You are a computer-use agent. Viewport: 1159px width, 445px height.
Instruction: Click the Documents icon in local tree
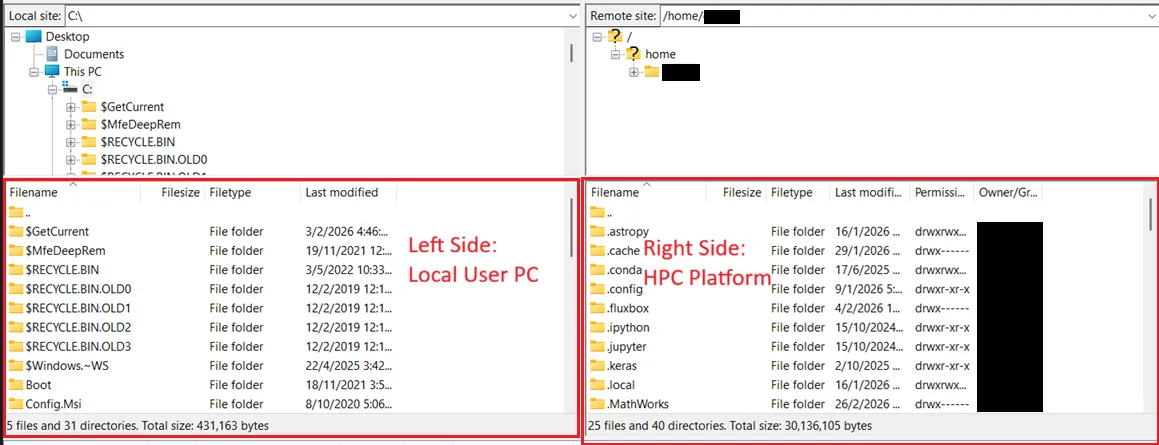coord(52,54)
